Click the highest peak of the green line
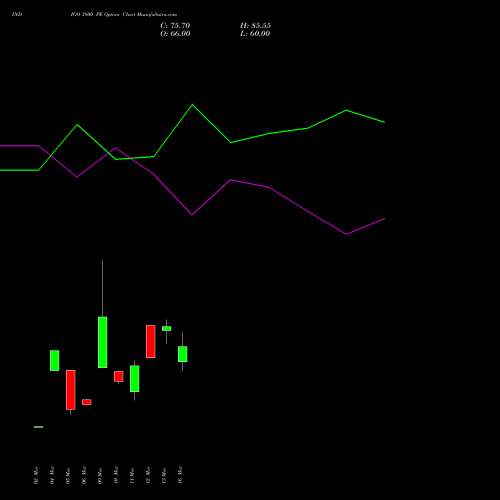The height and width of the screenshot is (500, 500). [192, 105]
